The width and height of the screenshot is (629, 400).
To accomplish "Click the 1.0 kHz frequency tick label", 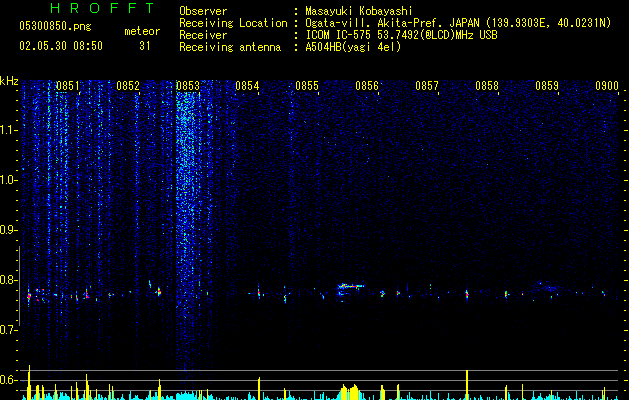I will [9, 180].
